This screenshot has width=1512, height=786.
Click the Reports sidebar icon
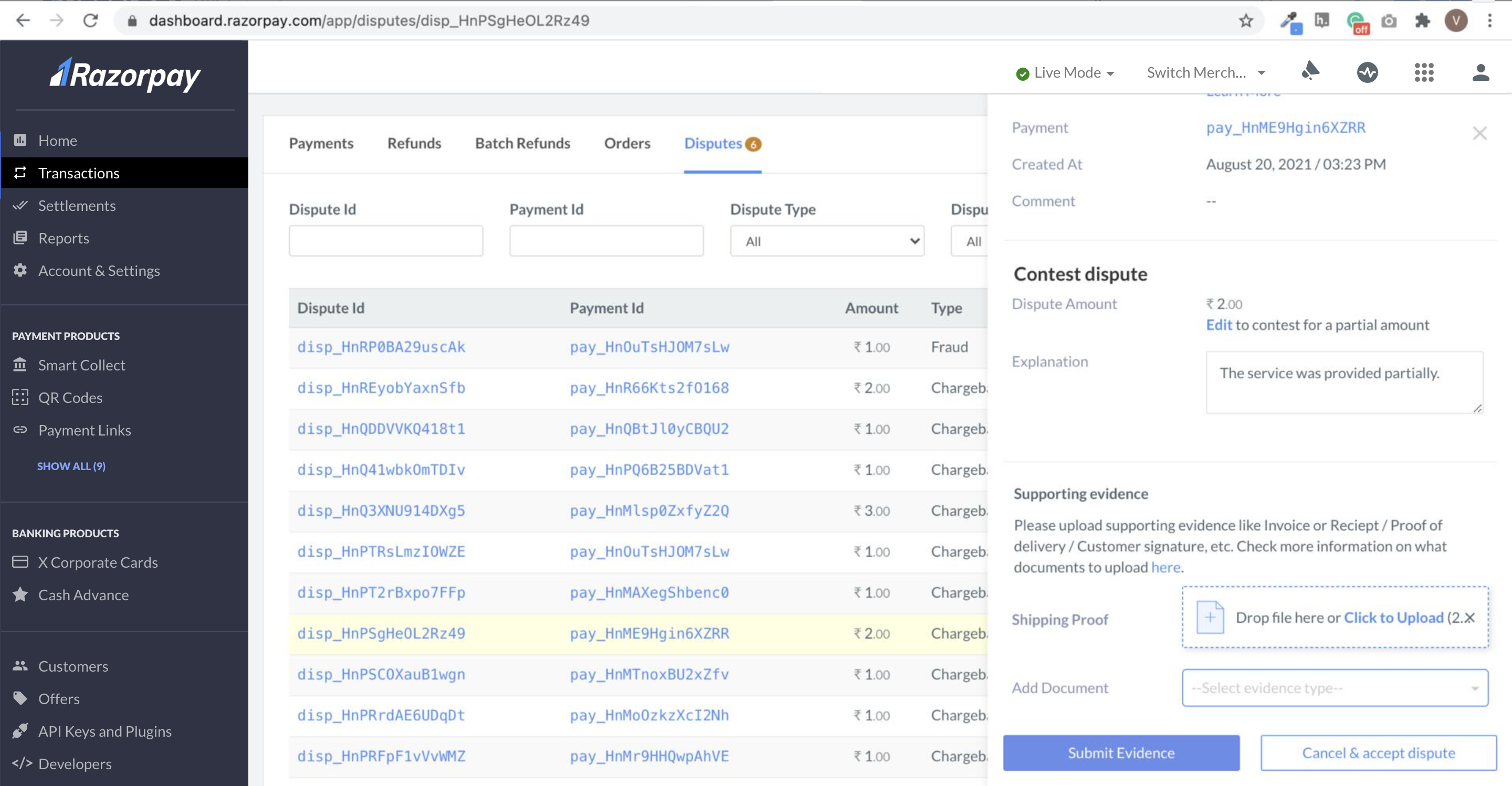20,237
